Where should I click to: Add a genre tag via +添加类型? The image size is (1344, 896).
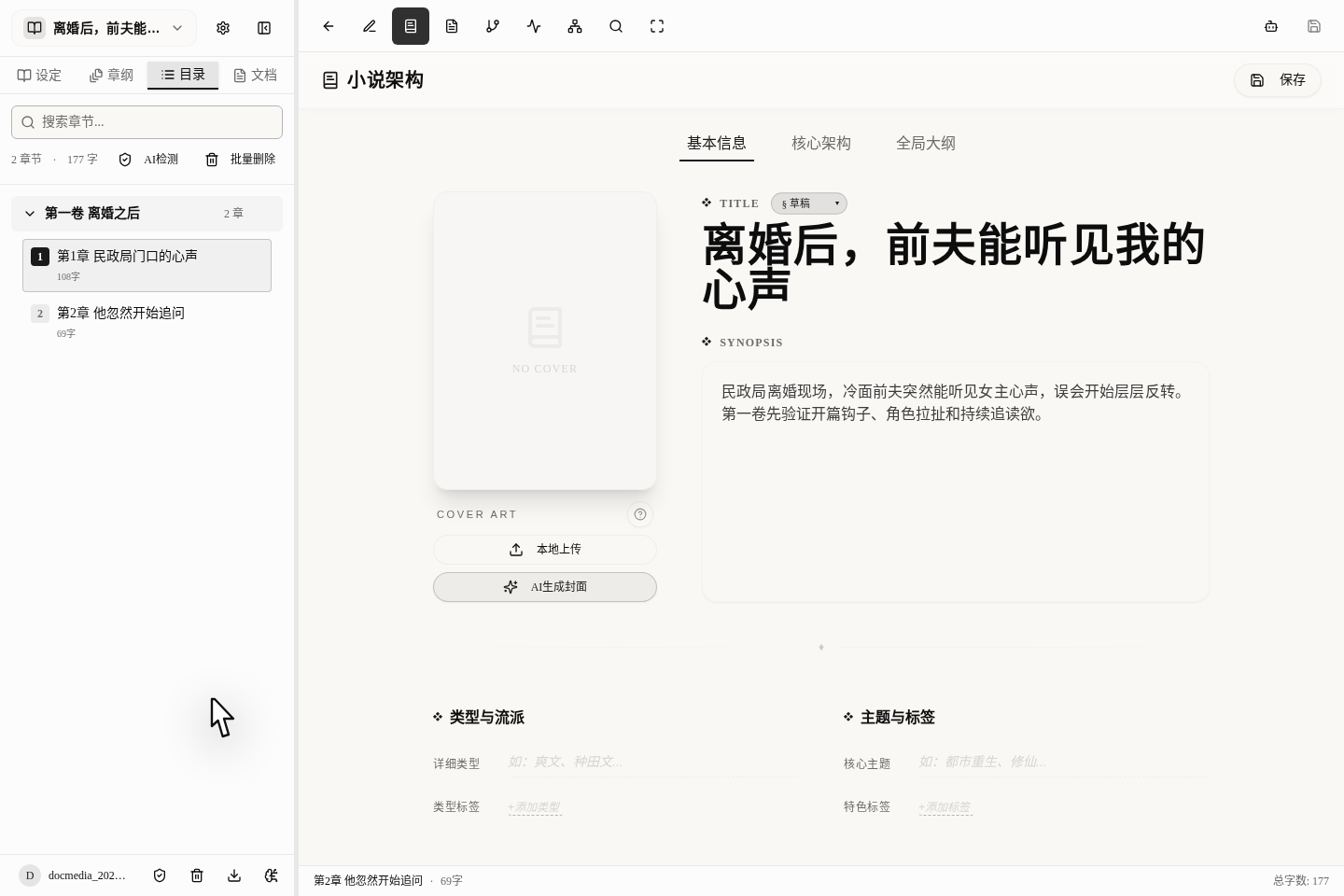[535, 806]
